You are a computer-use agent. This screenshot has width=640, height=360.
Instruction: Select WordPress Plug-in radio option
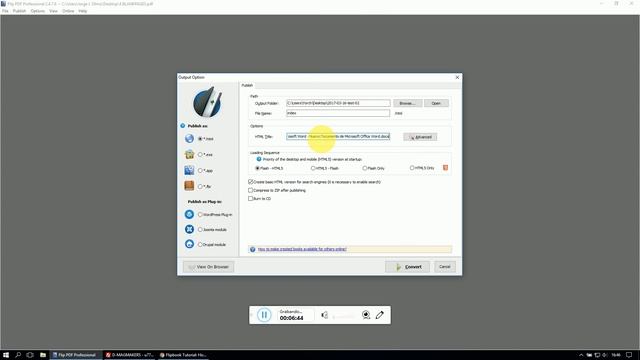tap(200, 214)
